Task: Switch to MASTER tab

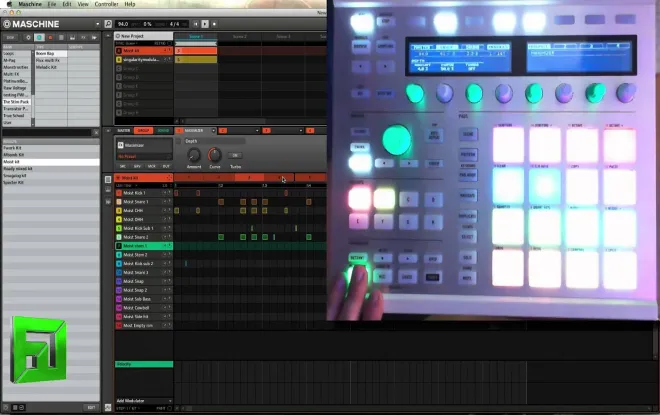Action: (124, 130)
